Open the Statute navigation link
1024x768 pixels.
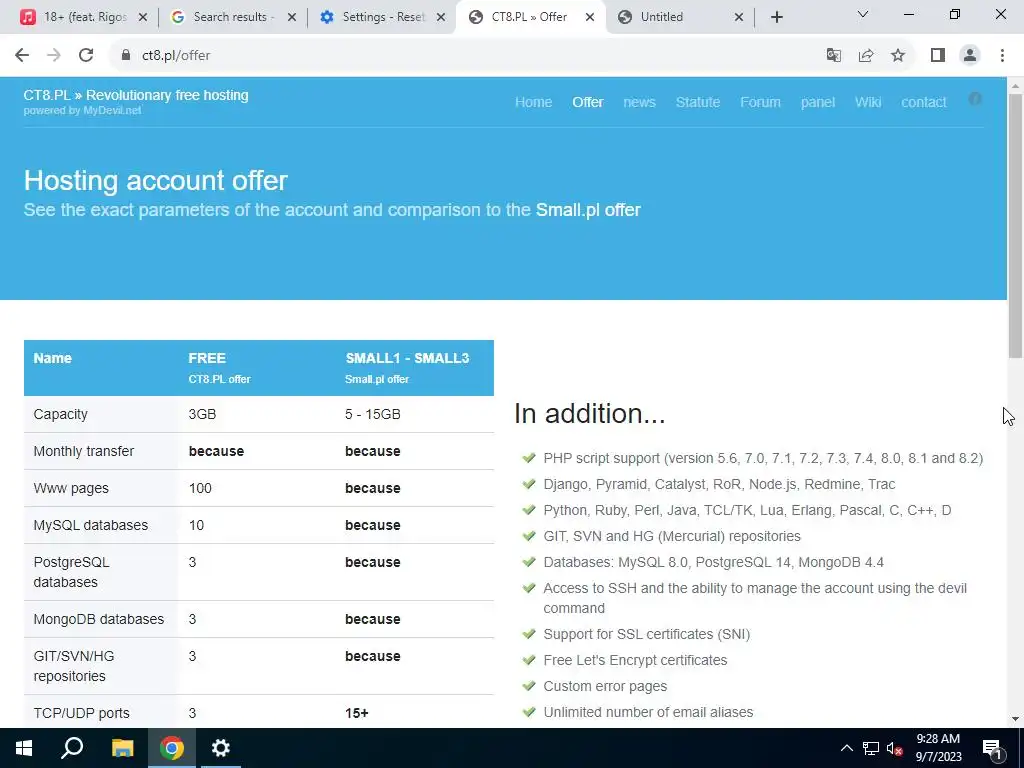(697, 102)
